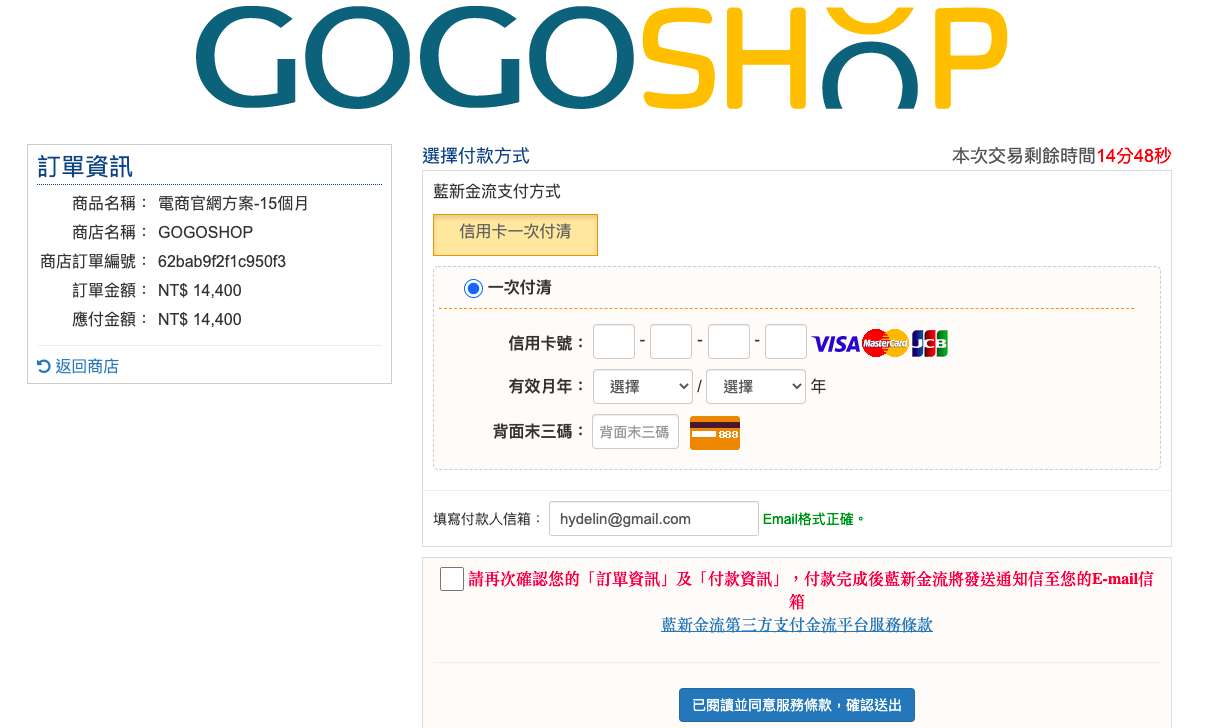Open 藍新金流第三方支付金流平台服務條款 link

[x=797, y=624]
